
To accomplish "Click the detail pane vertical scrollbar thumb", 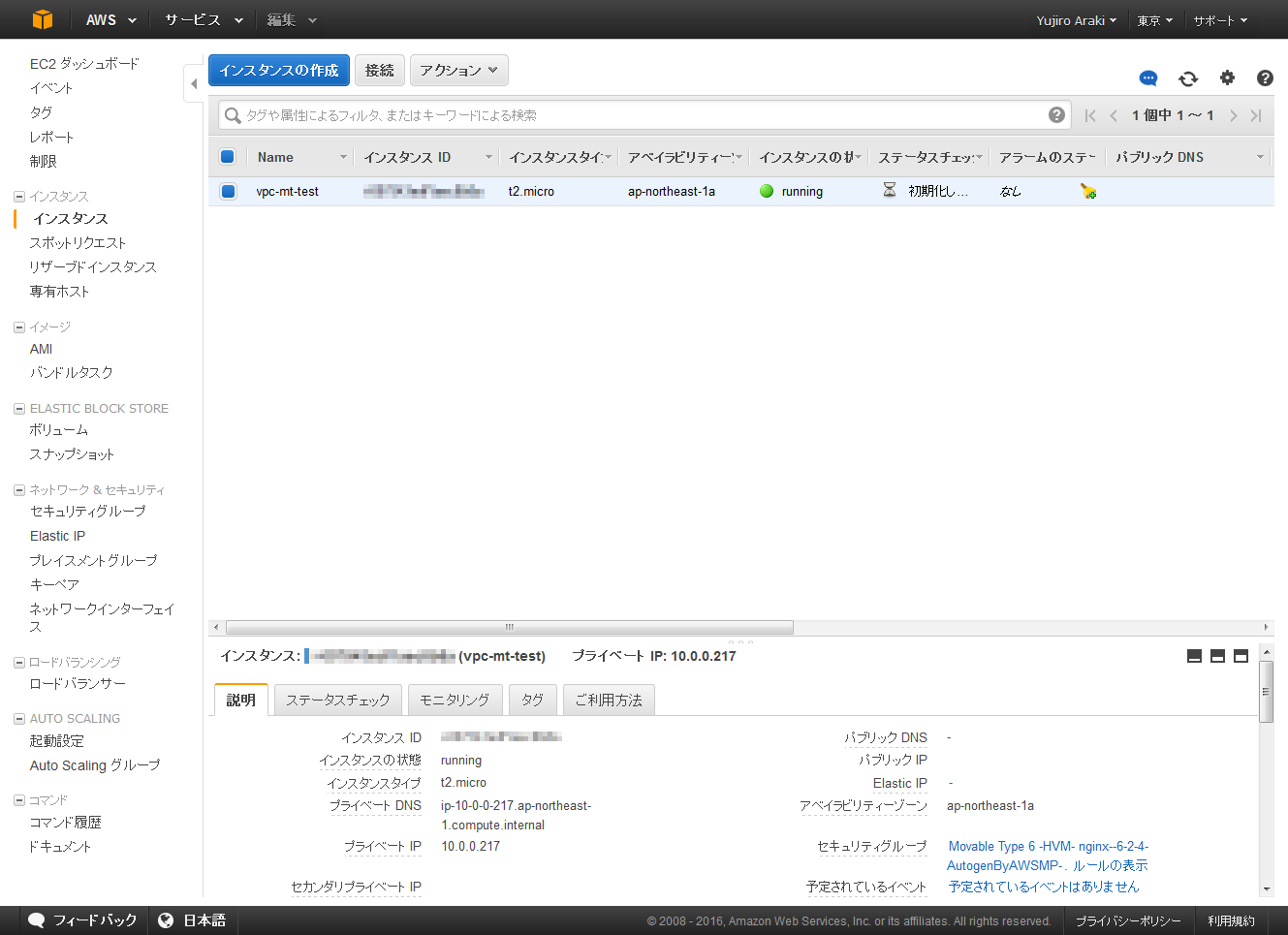I will pos(1266,692).
